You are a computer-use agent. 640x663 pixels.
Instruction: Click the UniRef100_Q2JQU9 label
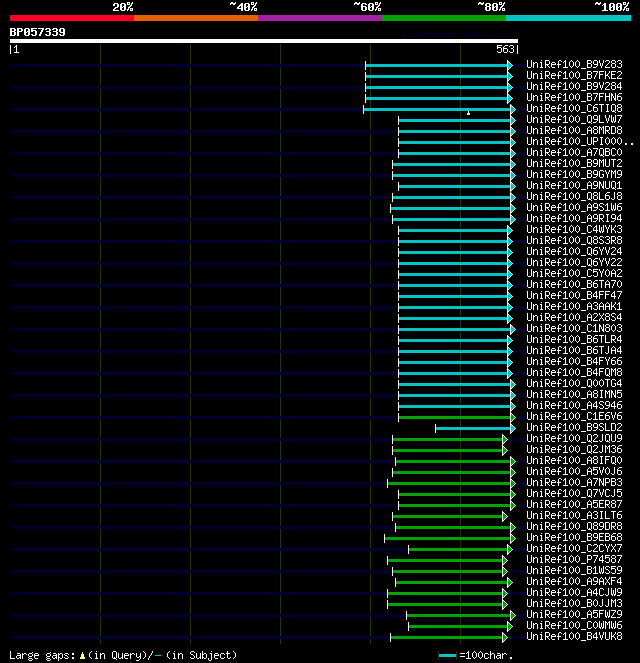pos(574,438)
